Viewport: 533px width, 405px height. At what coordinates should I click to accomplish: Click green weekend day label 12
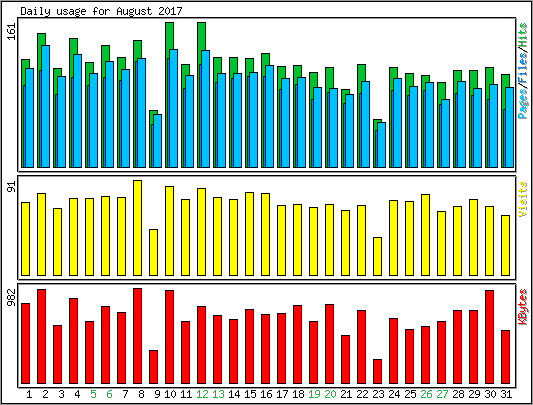202,394
